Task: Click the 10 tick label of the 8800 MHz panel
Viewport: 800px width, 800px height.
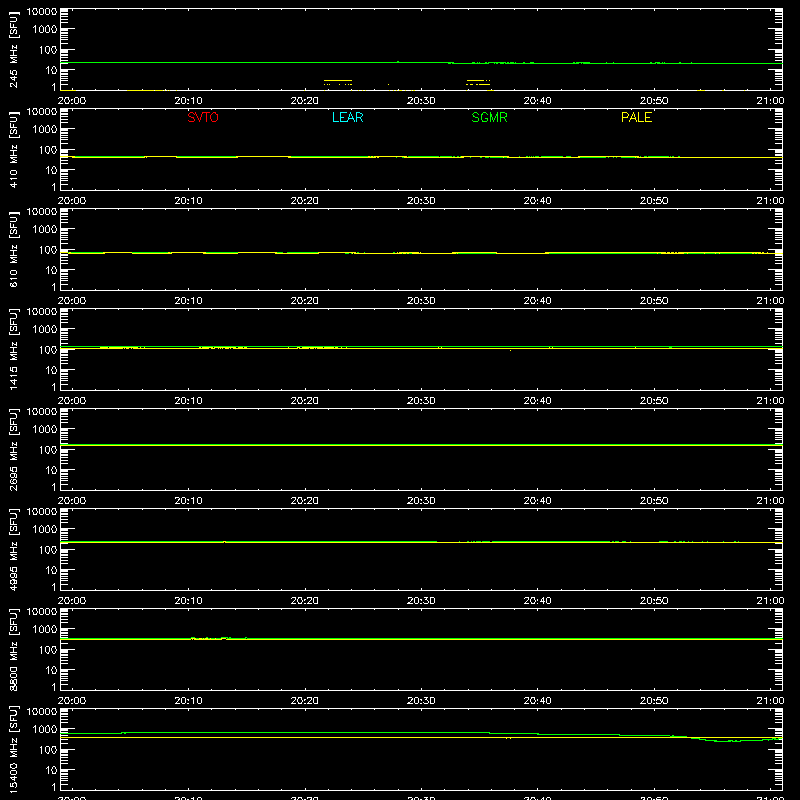Action: [51, 670]
